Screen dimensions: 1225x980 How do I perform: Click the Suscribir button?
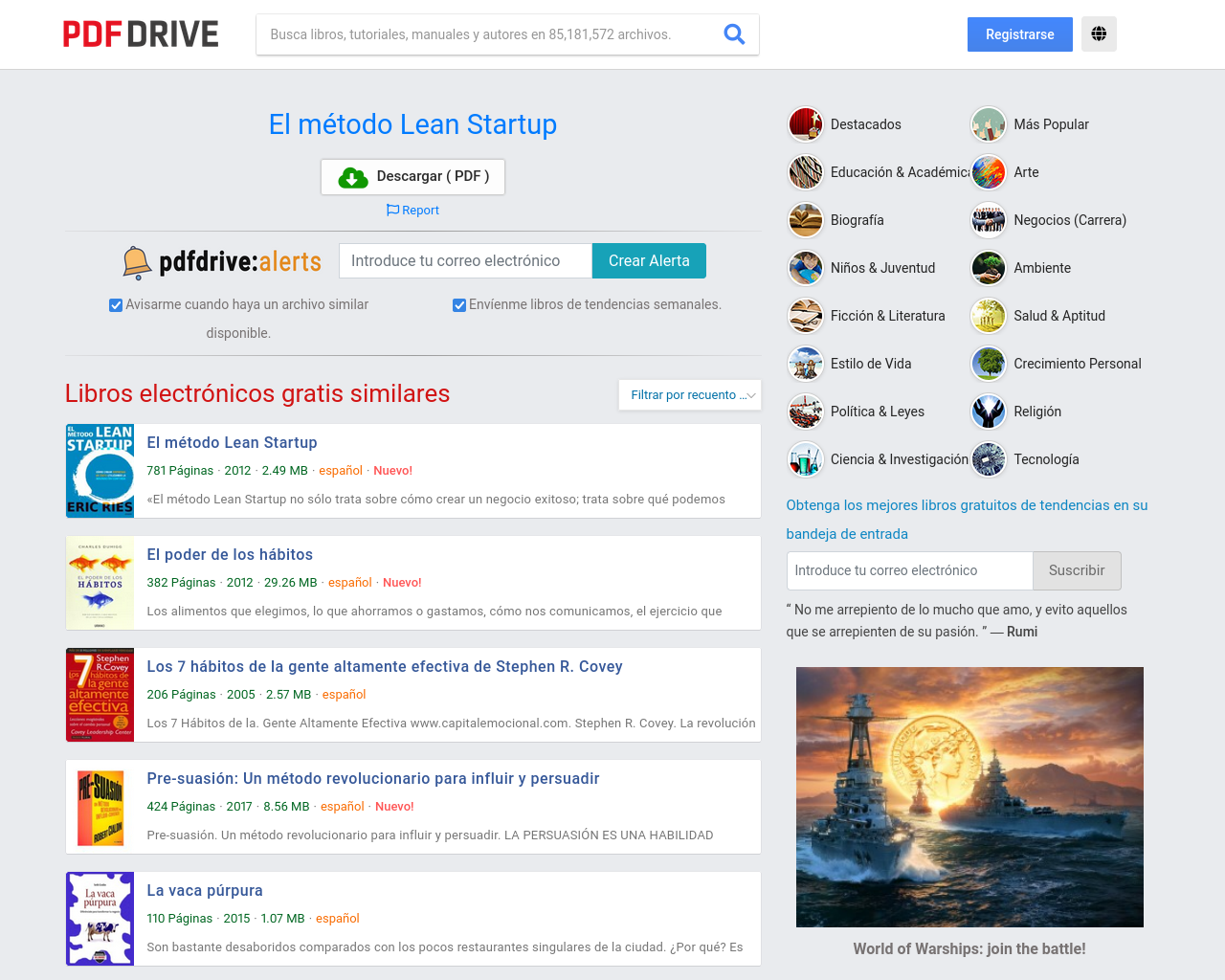pos(1077,570)
